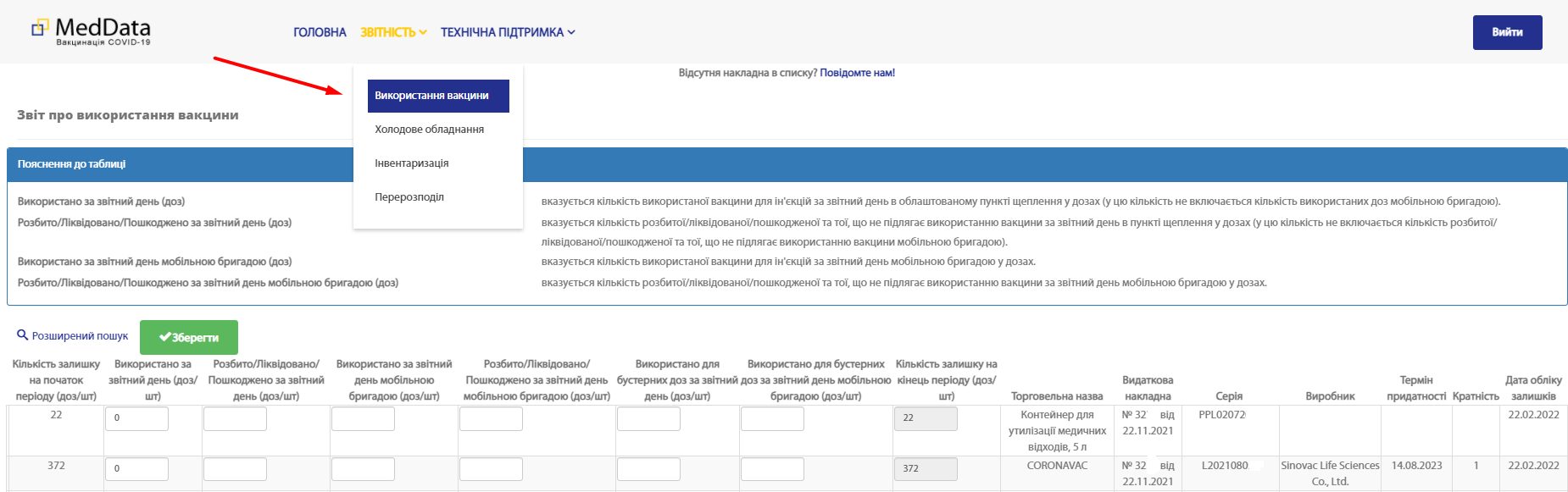Open the ЗВІТНІСТЬ dropdown menu
Viewport: 1568px width, 492px height.
(393, 32)
